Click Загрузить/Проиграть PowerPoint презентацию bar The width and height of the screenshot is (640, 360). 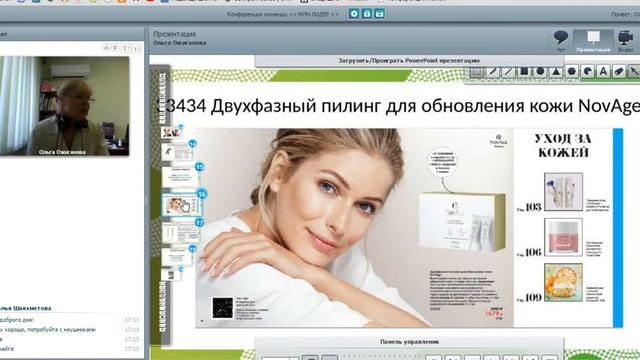pyautogui.click(x=409, y=61)
